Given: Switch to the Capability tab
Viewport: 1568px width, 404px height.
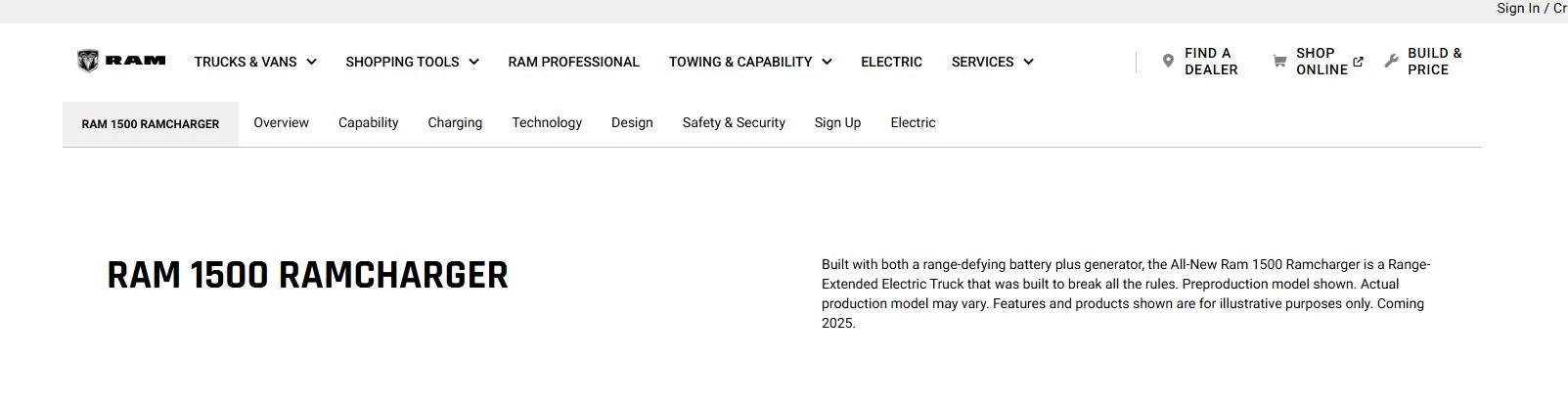Looking at the screenshot, I should (x=368, y=122).
